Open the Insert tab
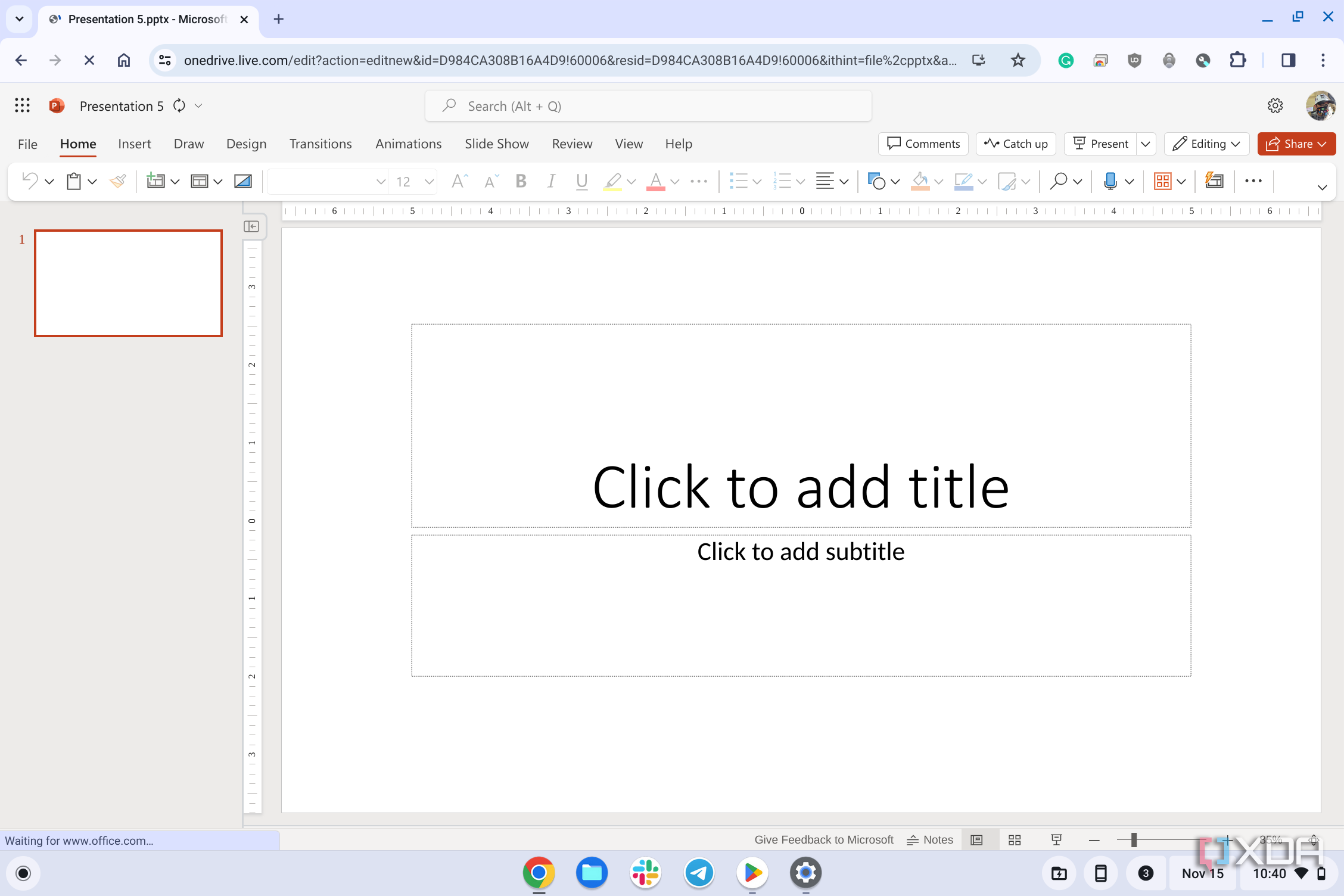This screenshot has height=896, width=1344. 134,144
